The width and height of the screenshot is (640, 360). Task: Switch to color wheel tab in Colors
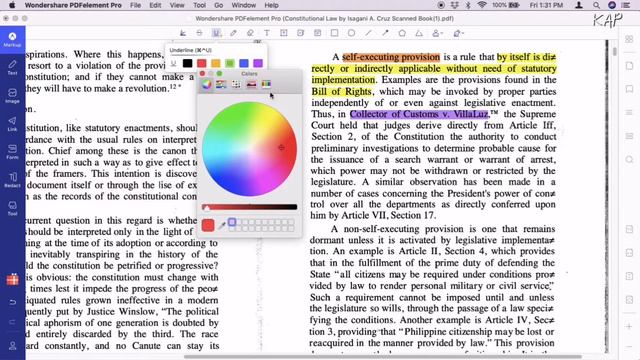(207, 84)
